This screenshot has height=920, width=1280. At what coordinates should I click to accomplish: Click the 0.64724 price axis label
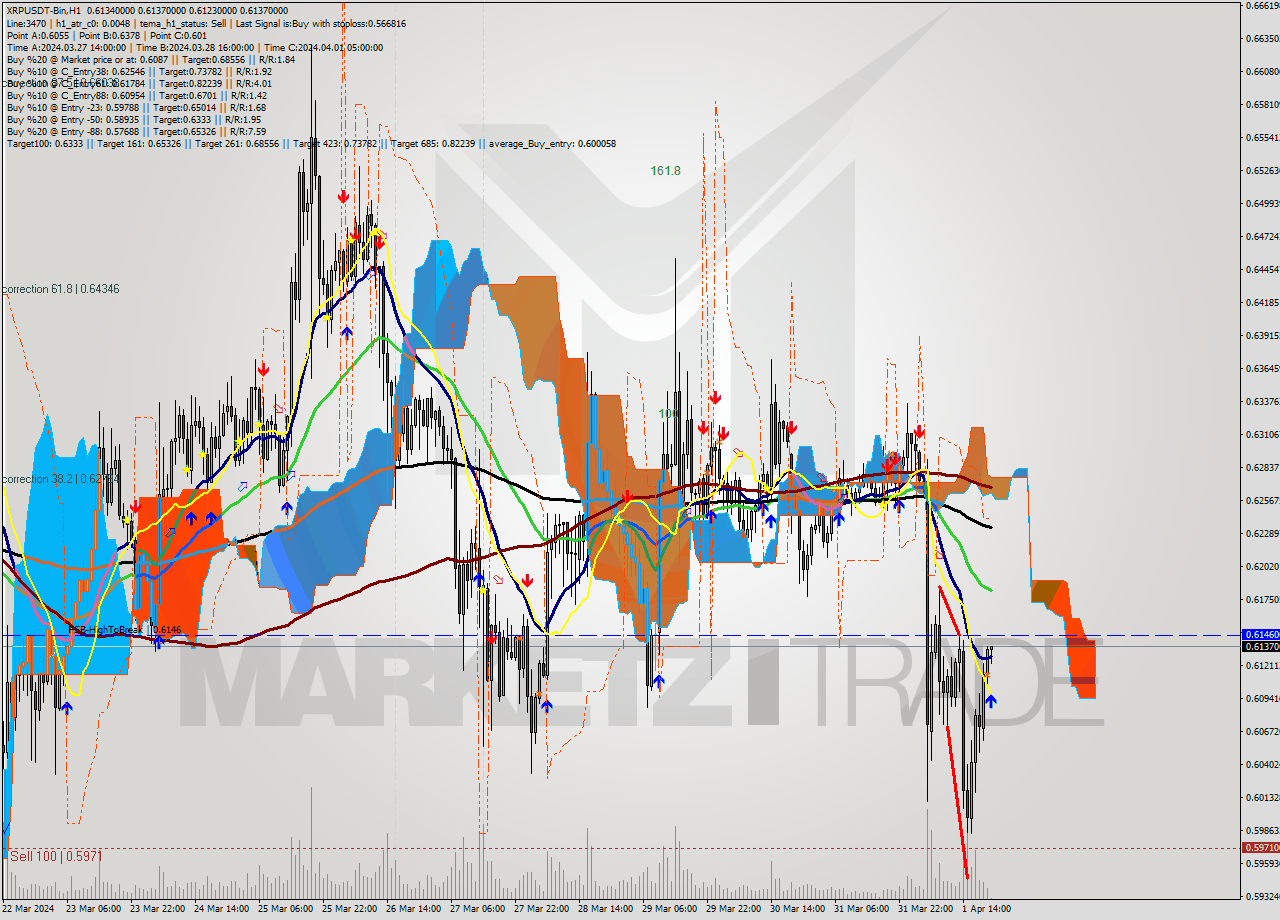pos(1262,237)
